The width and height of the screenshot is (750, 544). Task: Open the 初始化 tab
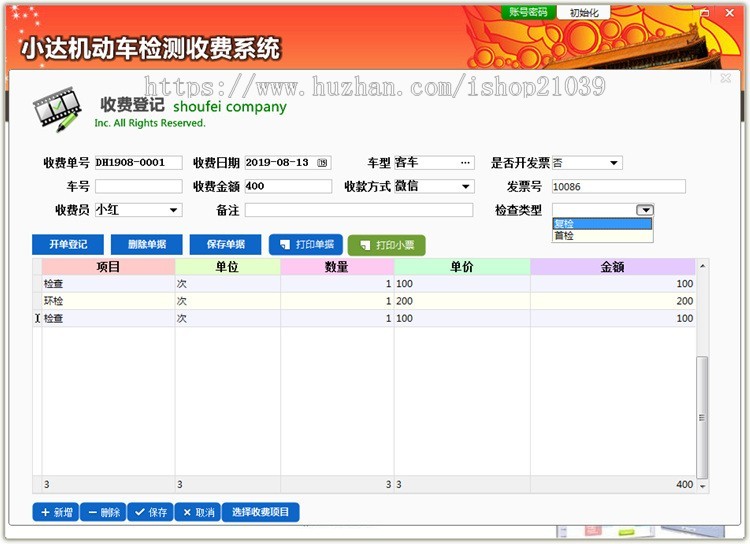coord(584,12)
